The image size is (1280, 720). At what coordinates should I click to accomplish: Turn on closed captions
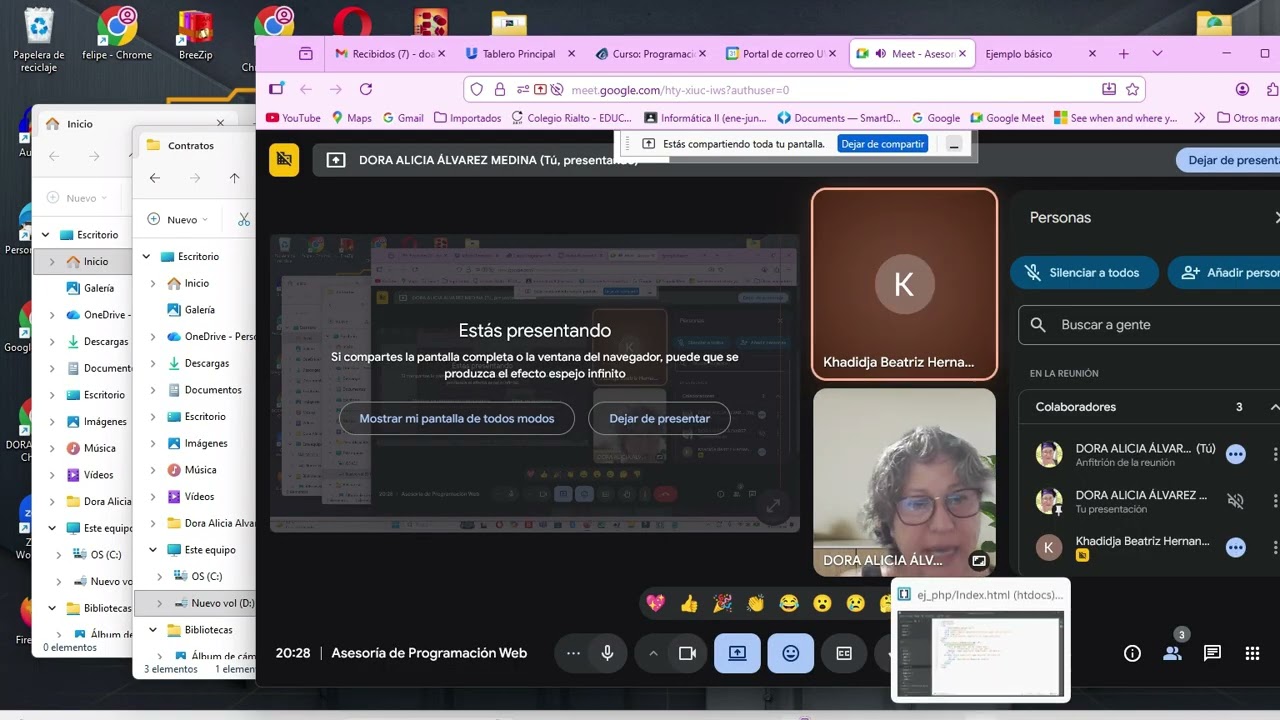coord(844,653)
